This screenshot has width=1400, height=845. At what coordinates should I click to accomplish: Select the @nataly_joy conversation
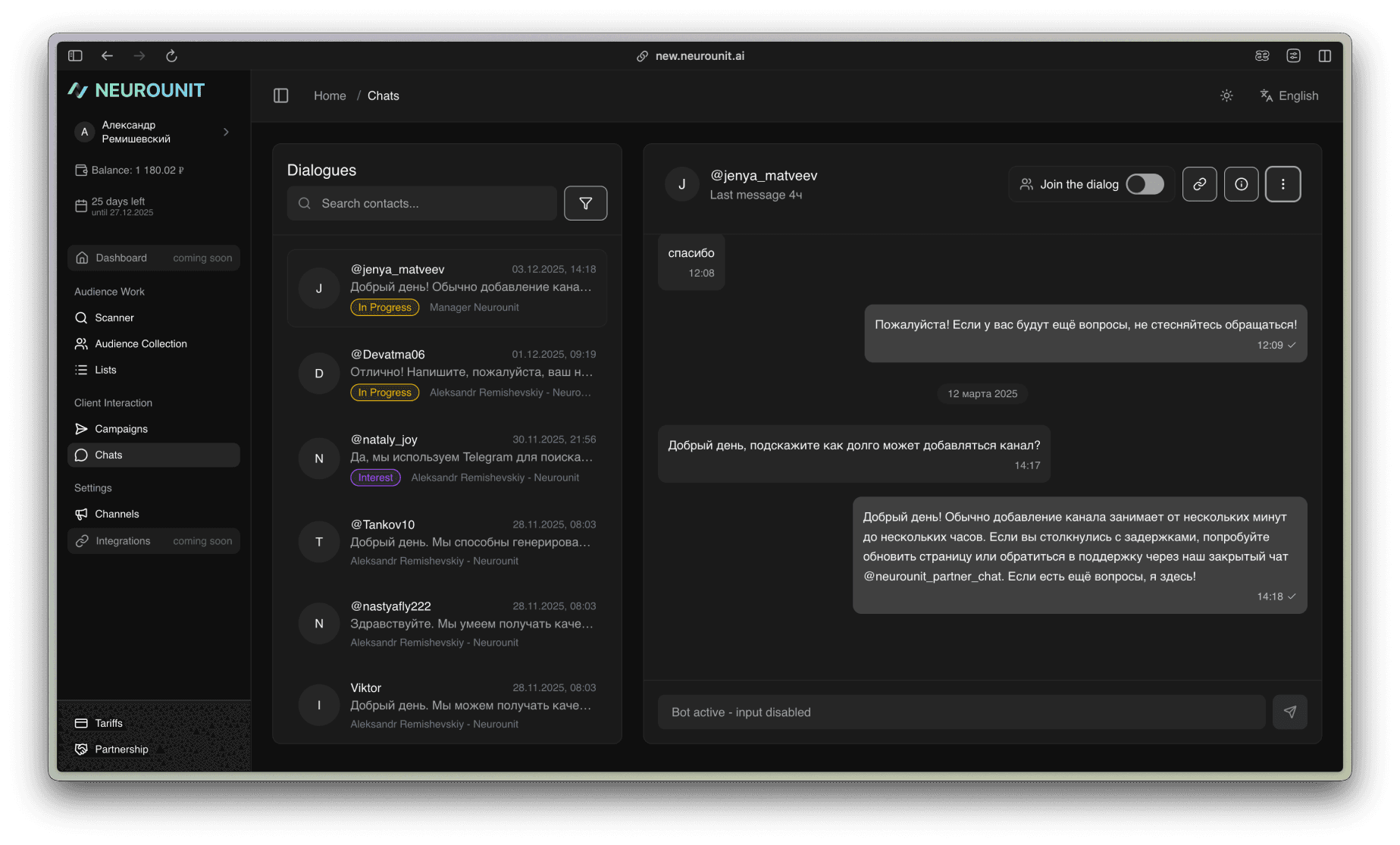[x=447, y=458]
